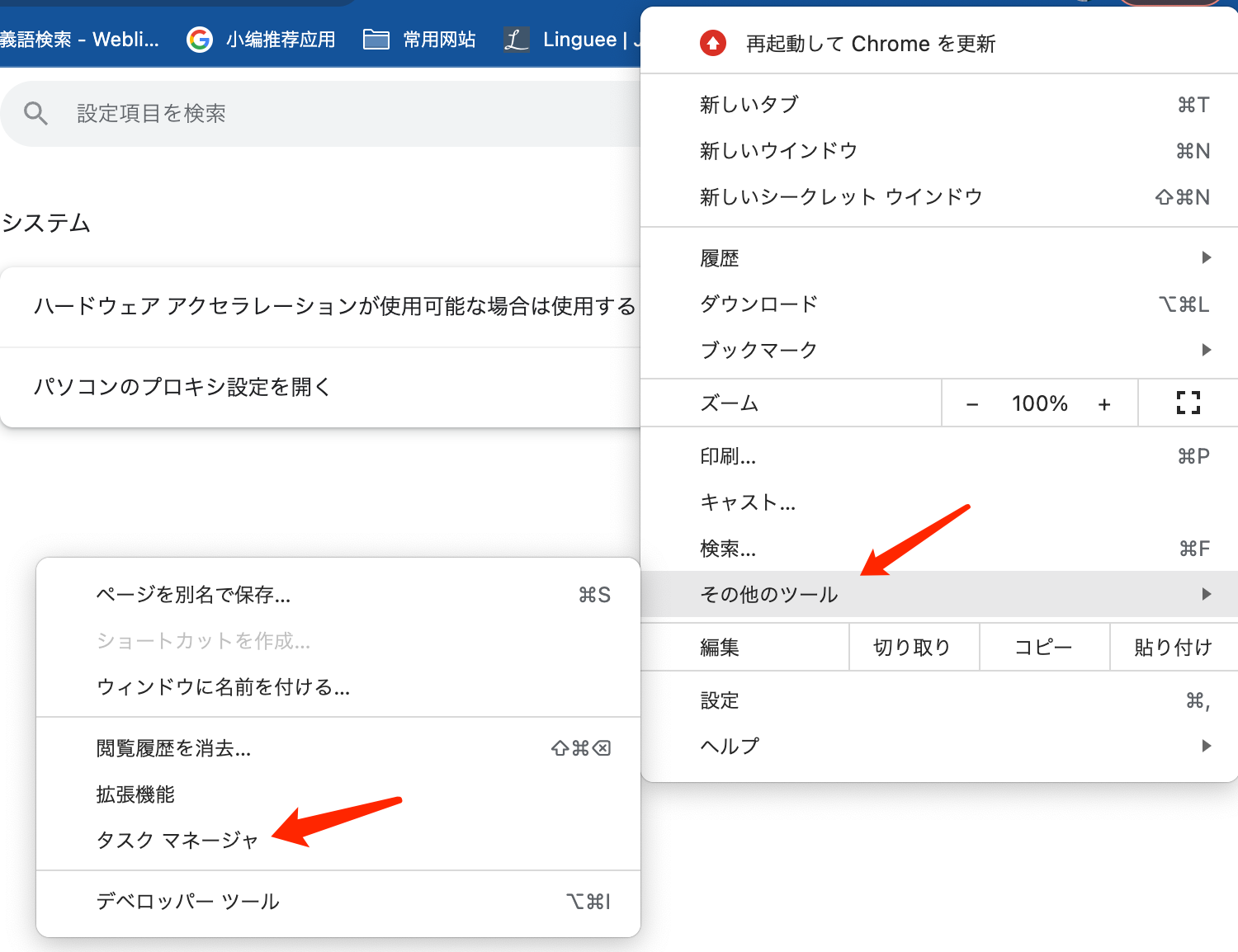1238x952 pixels.
Task: Open デベロッパー ツール
Action: (187, 901)
